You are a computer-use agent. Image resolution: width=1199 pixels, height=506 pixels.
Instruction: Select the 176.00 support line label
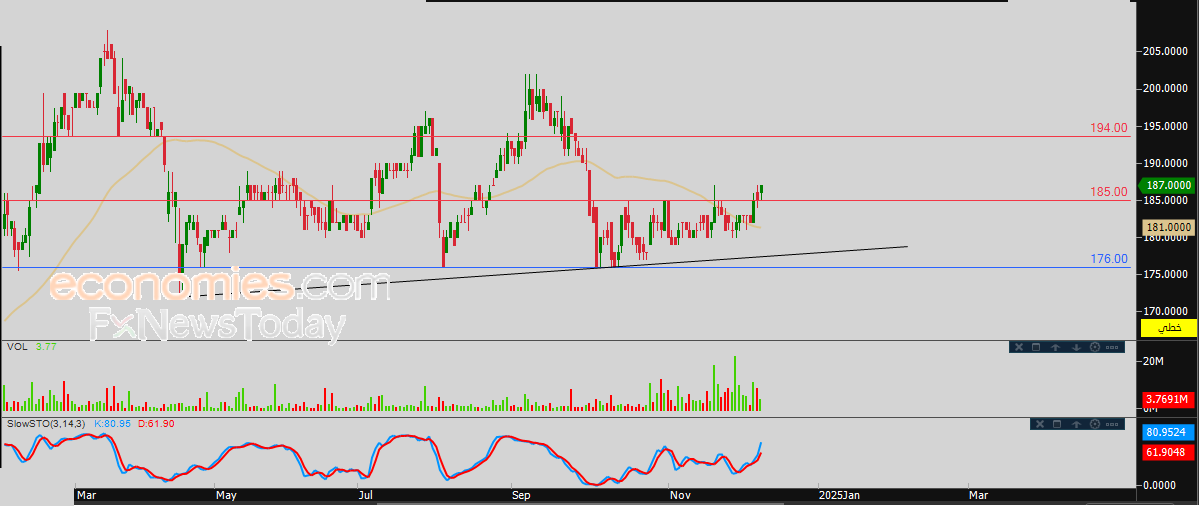click(x=1109, y=259)
